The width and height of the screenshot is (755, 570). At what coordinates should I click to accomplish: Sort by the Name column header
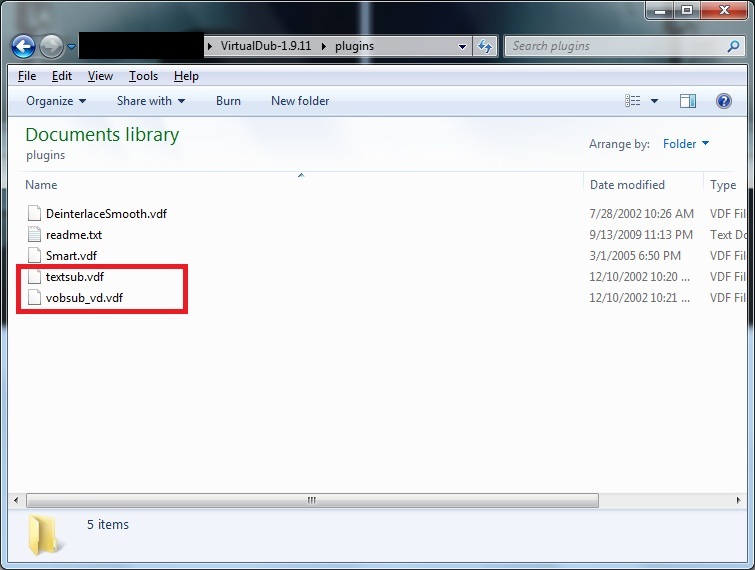[x=41, y=185]
